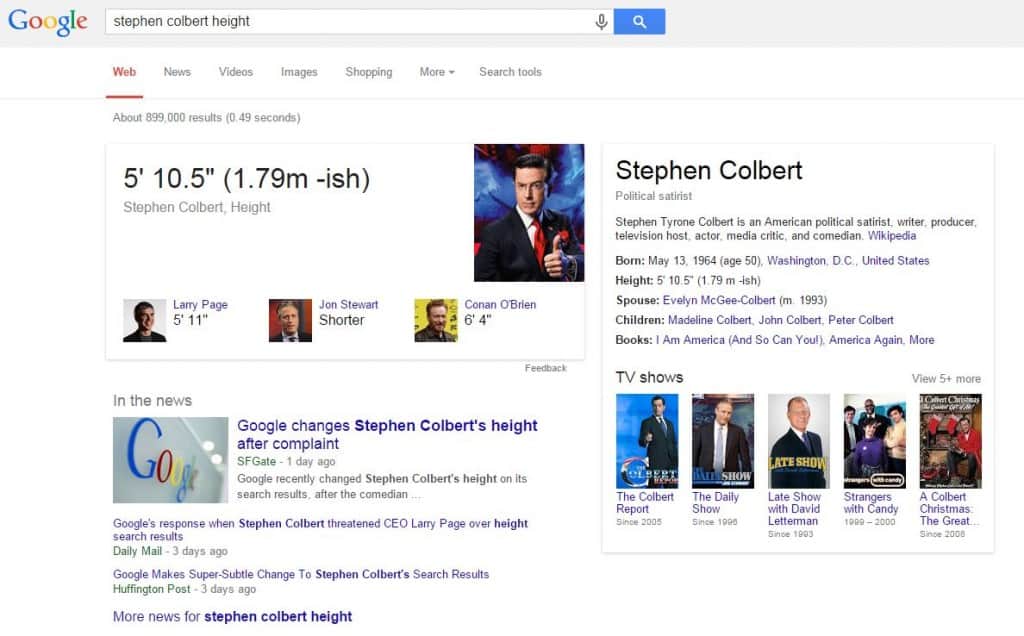Open the More dropdown

436,72
